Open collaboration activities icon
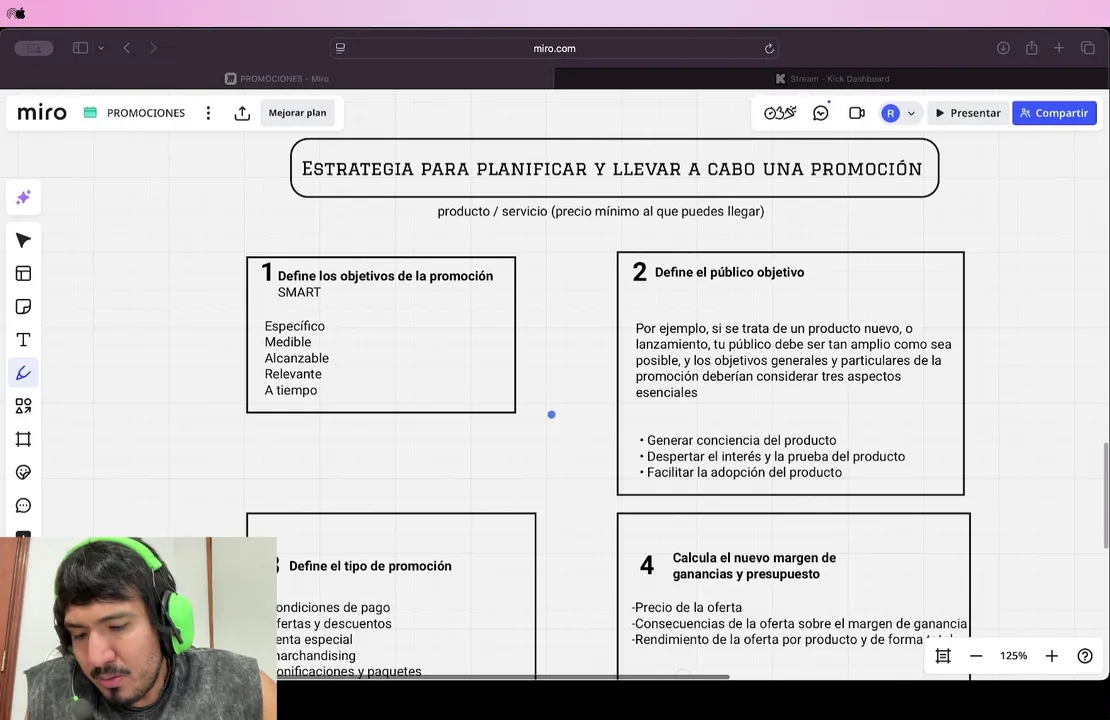Screen dimensions: 1110x720 coord(780,113)
